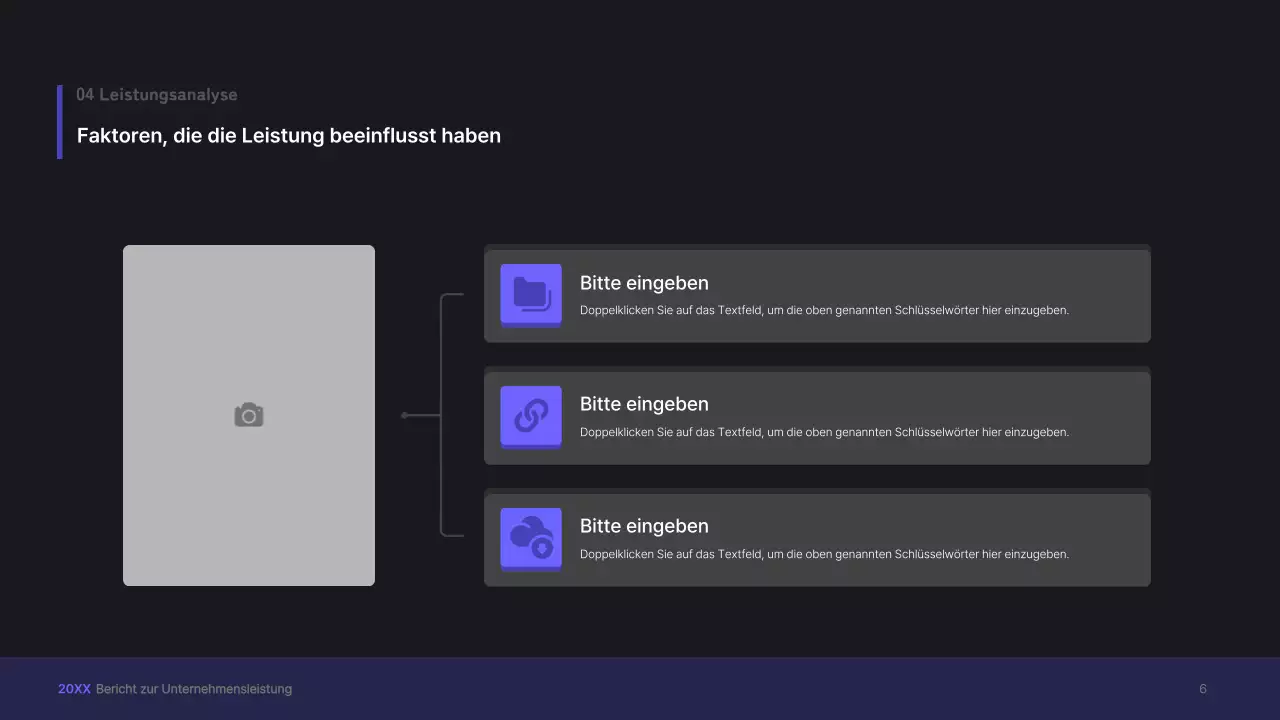This screenshot has width=1280, height=720.
Task: Click "Bericht zur Unternehmensleistung" footer text
Action: [194, 689]
